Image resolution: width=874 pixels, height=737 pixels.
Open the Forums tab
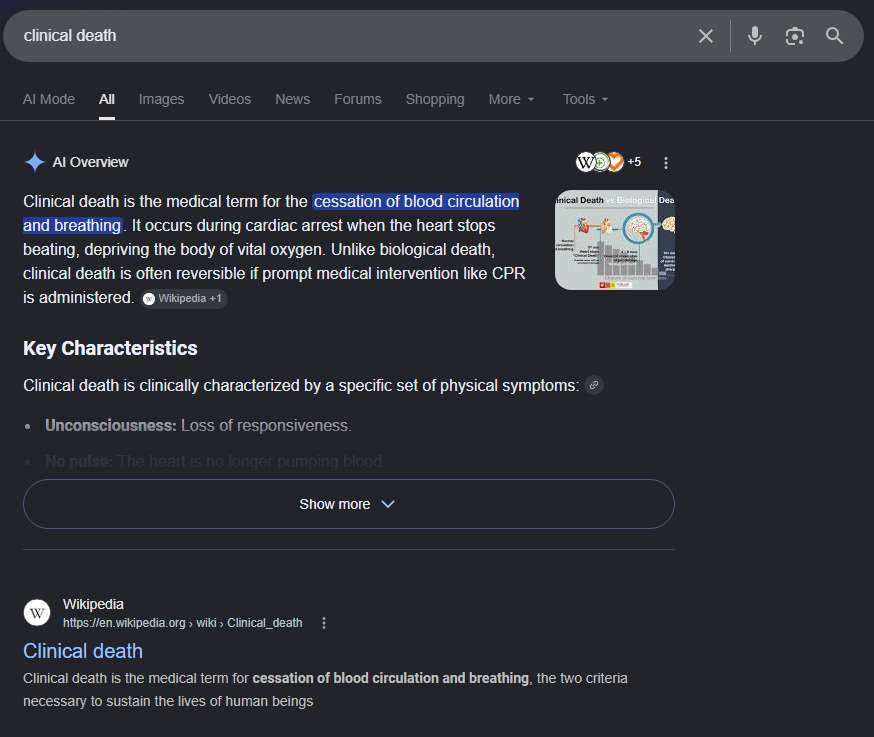pos(358,99)
